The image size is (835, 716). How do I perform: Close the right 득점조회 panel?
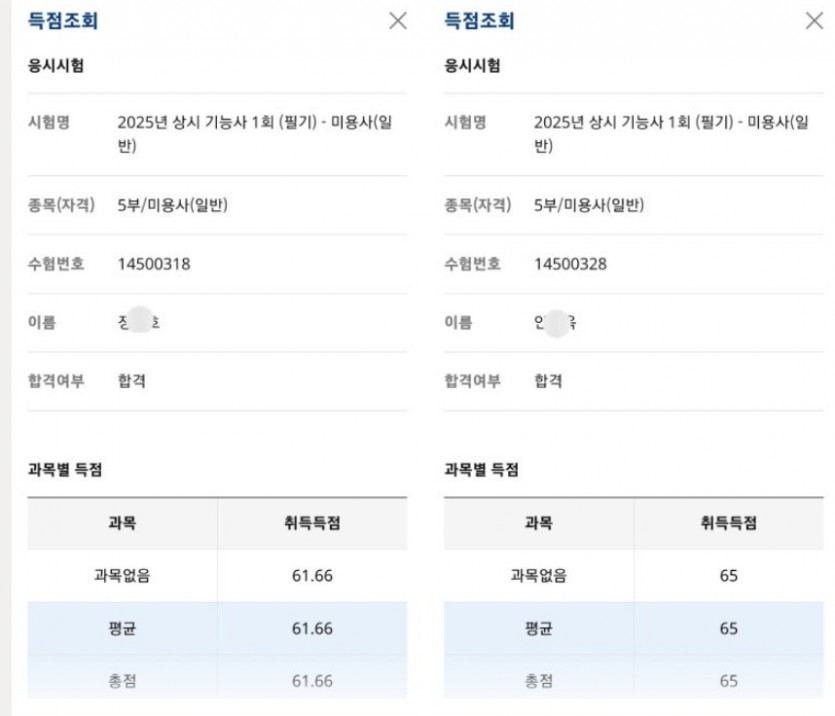click(x=814, y=21)
